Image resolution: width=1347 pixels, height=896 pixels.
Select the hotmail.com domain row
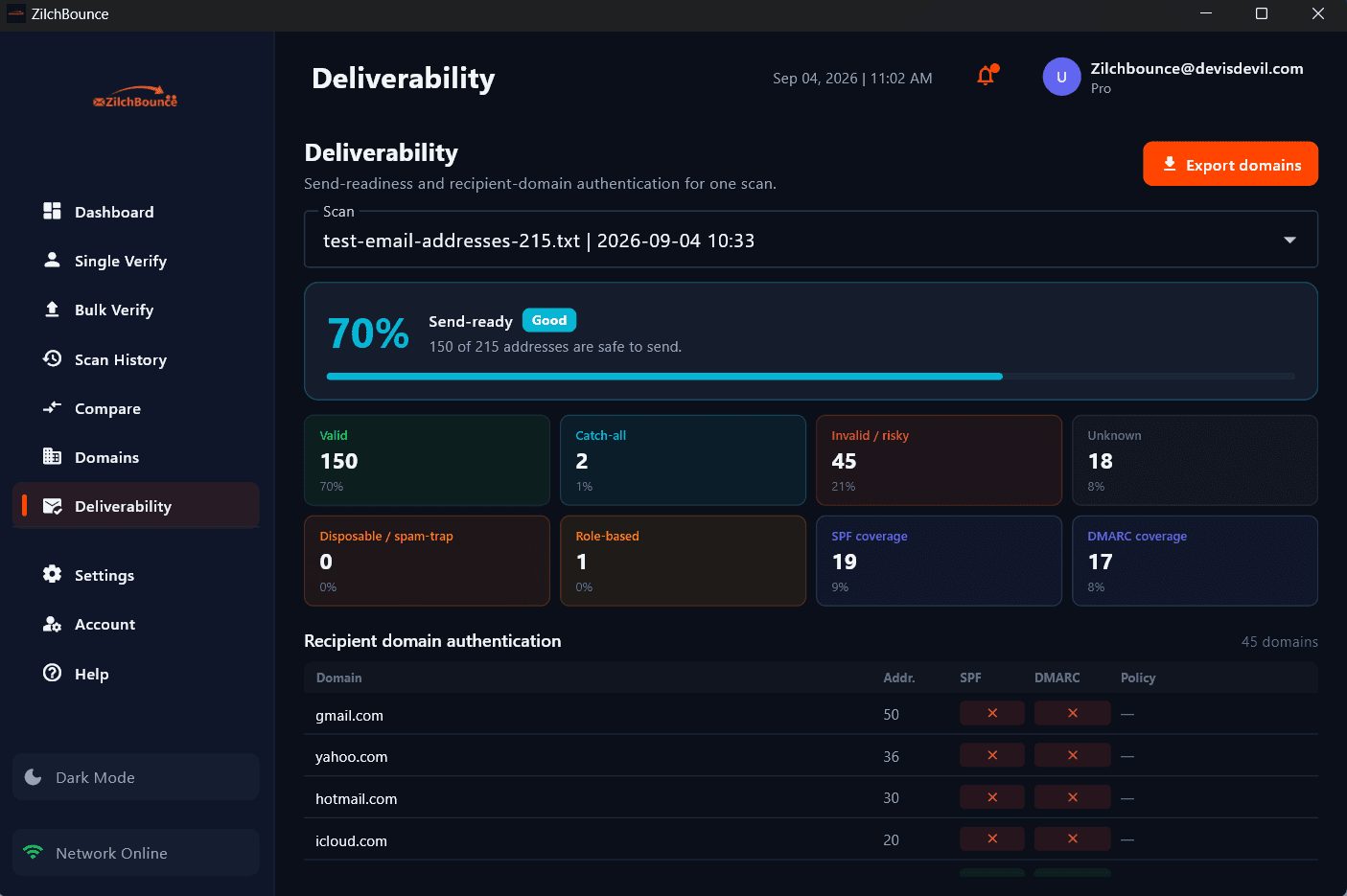(811, 797)
